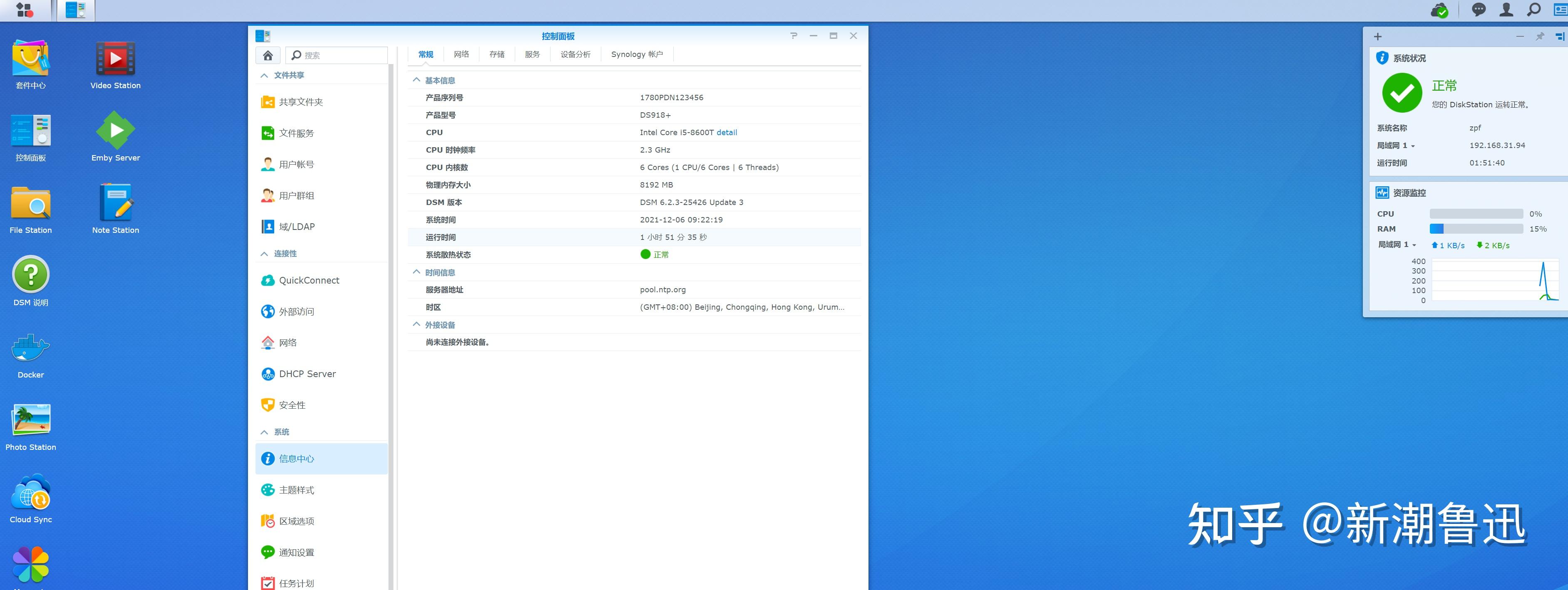
Task: Add a widget with the plus button
Action: tap(1377, 37)
